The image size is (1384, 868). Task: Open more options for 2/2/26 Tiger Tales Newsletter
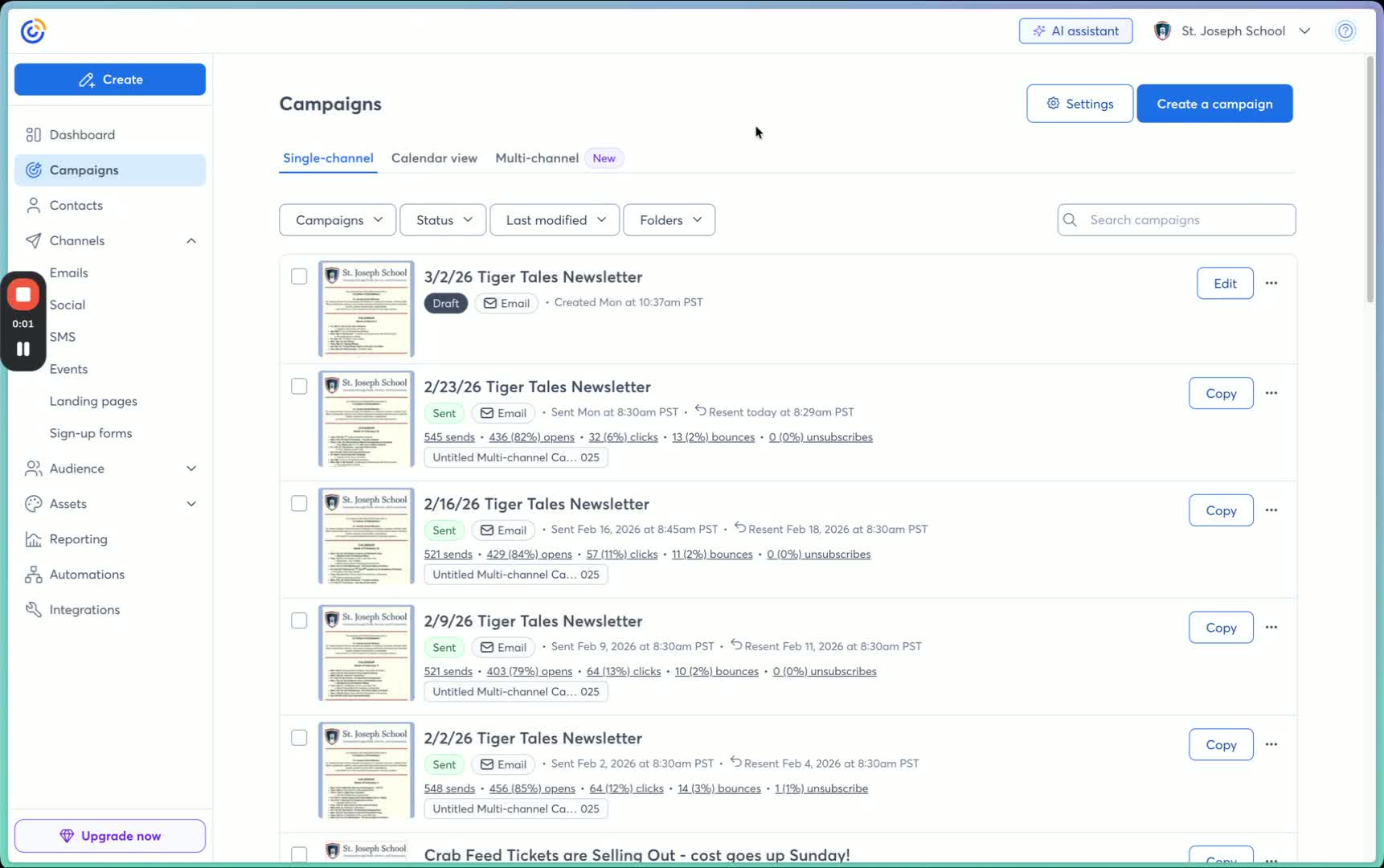pos(1271,744)
